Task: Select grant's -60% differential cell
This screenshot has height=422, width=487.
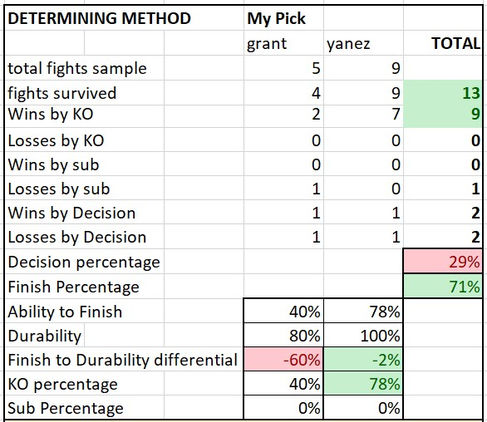Action: [283, 359]
